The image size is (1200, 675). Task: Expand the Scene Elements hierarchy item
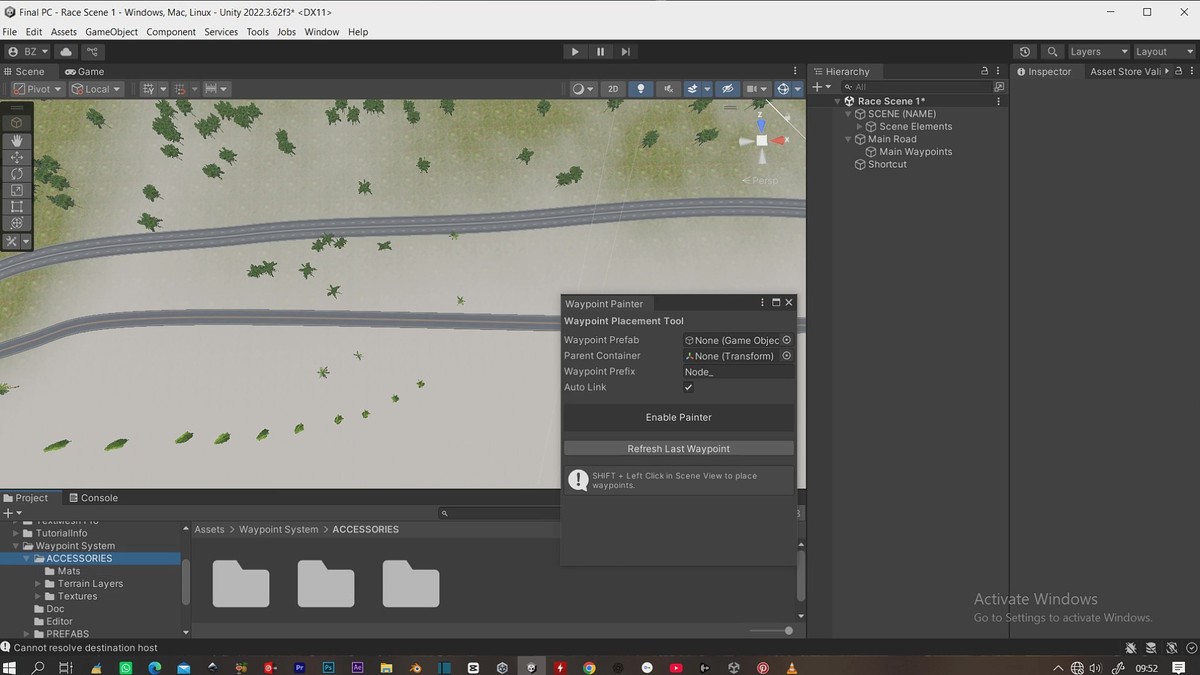coord(860,126)
